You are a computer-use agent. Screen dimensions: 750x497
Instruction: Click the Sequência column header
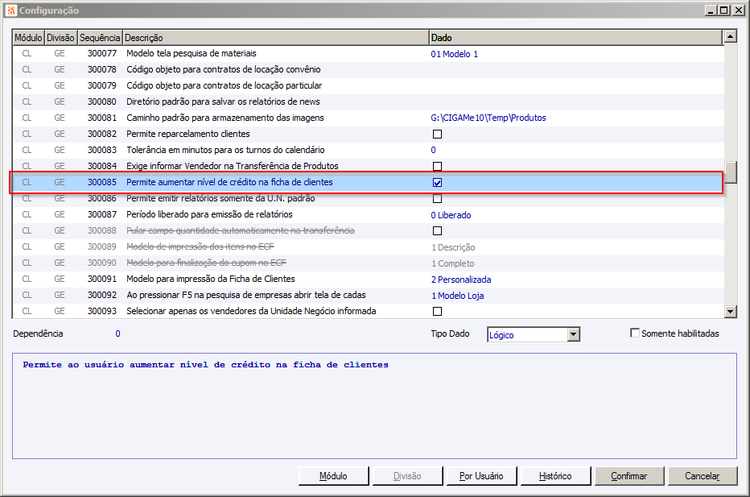point(100,38)
